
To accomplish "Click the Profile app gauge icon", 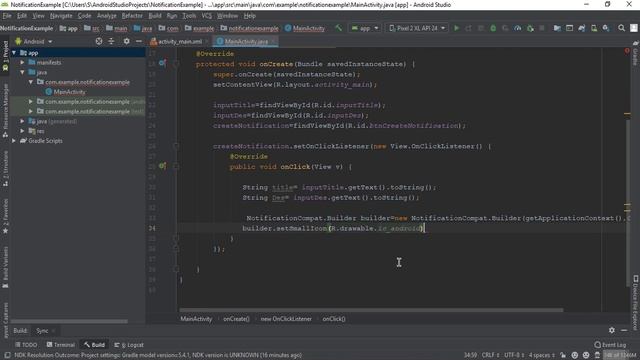I will pyautogui.click(x=518, y=28).
